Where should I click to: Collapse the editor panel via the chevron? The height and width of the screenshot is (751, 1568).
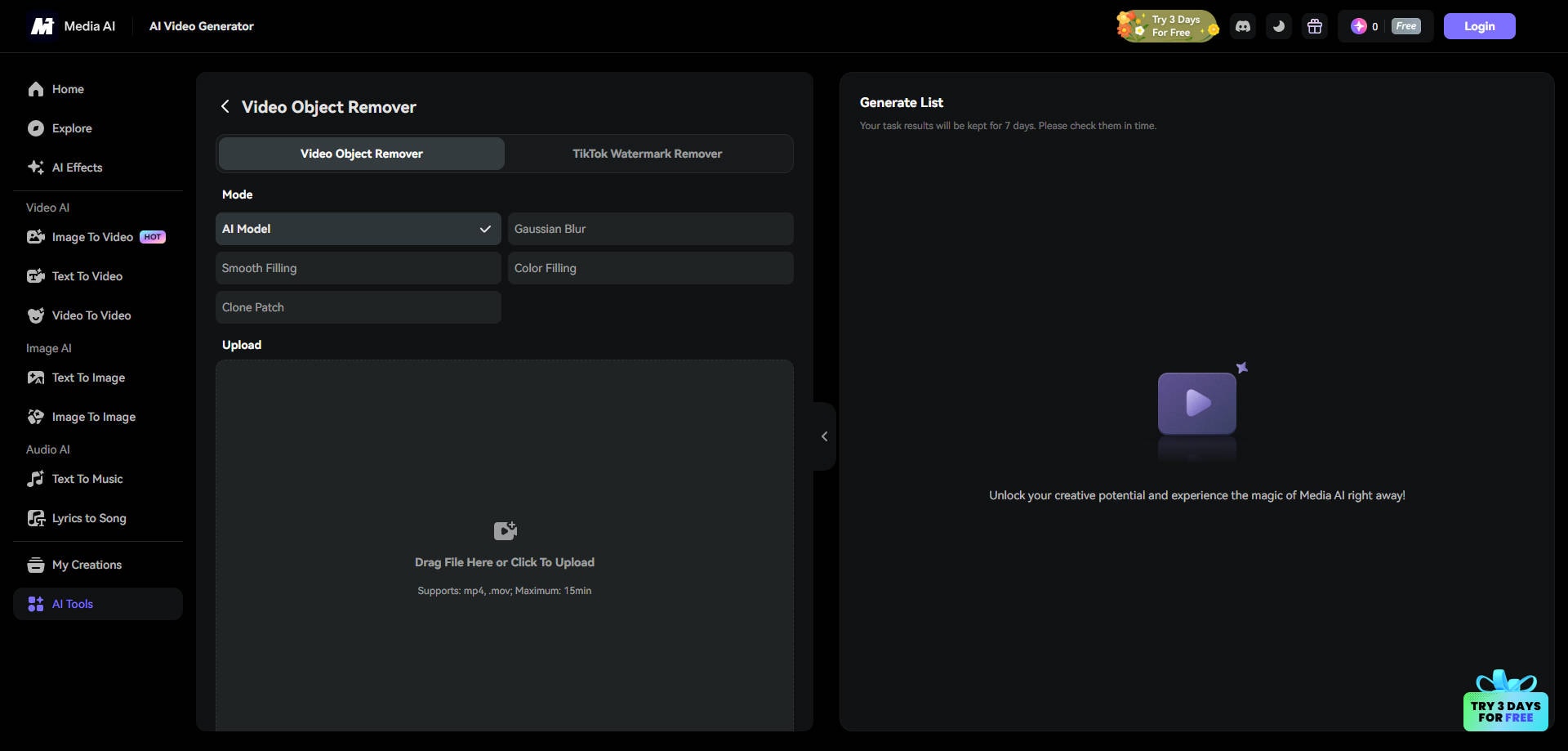coord(823,436)
